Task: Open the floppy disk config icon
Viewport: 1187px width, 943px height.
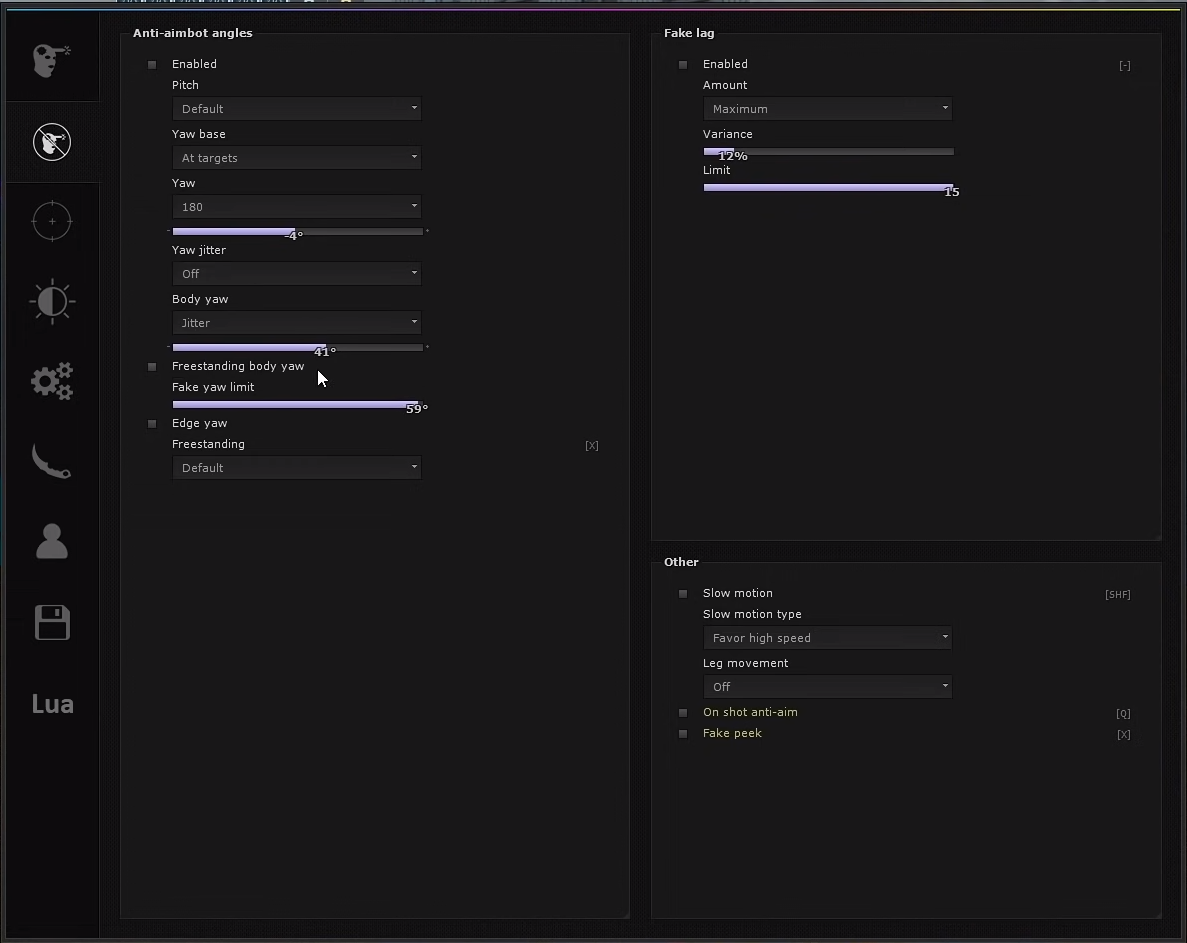Action: click(52, 622)
